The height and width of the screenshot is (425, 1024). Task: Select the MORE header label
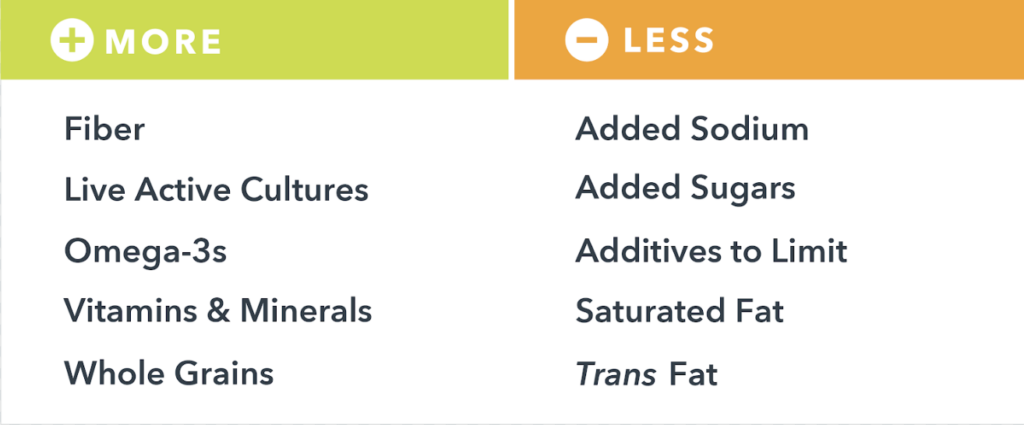point(163,42)
